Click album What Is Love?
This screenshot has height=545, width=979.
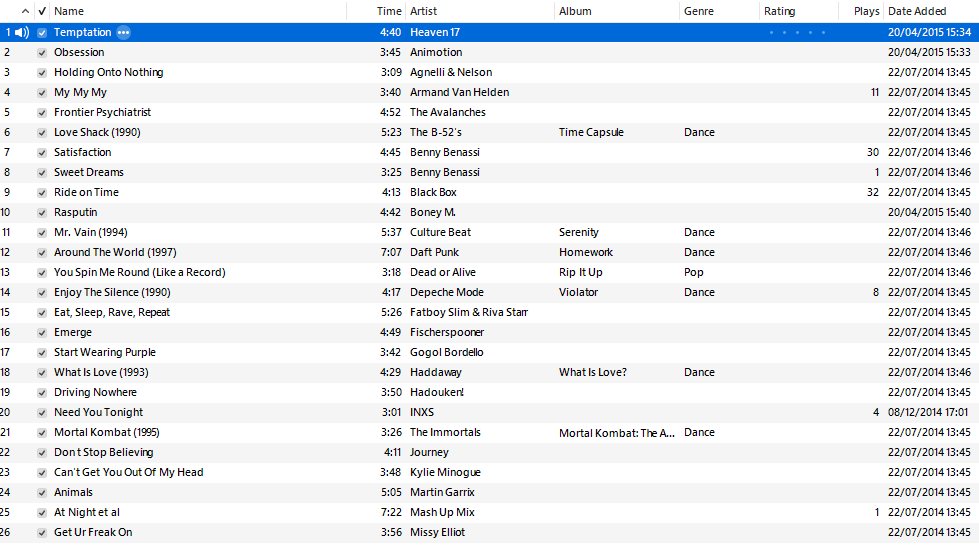[x=593, y=372]
